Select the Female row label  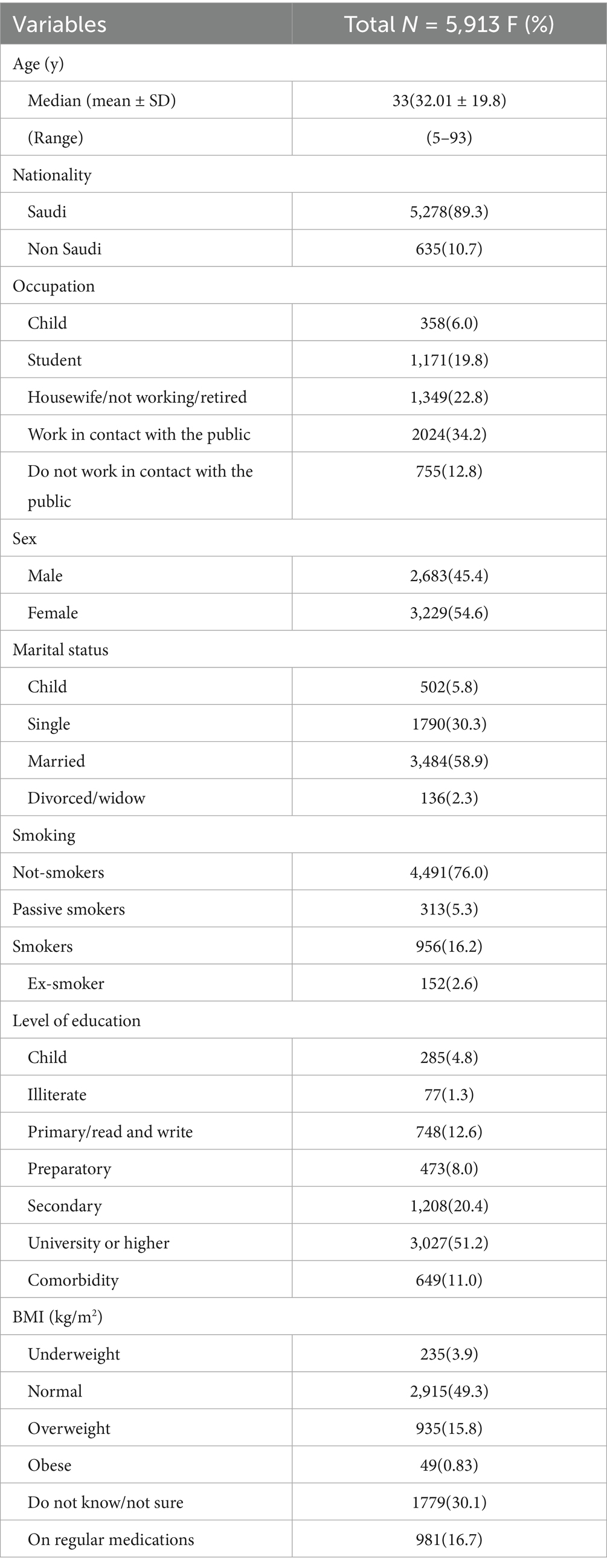(x=53, y=613)
